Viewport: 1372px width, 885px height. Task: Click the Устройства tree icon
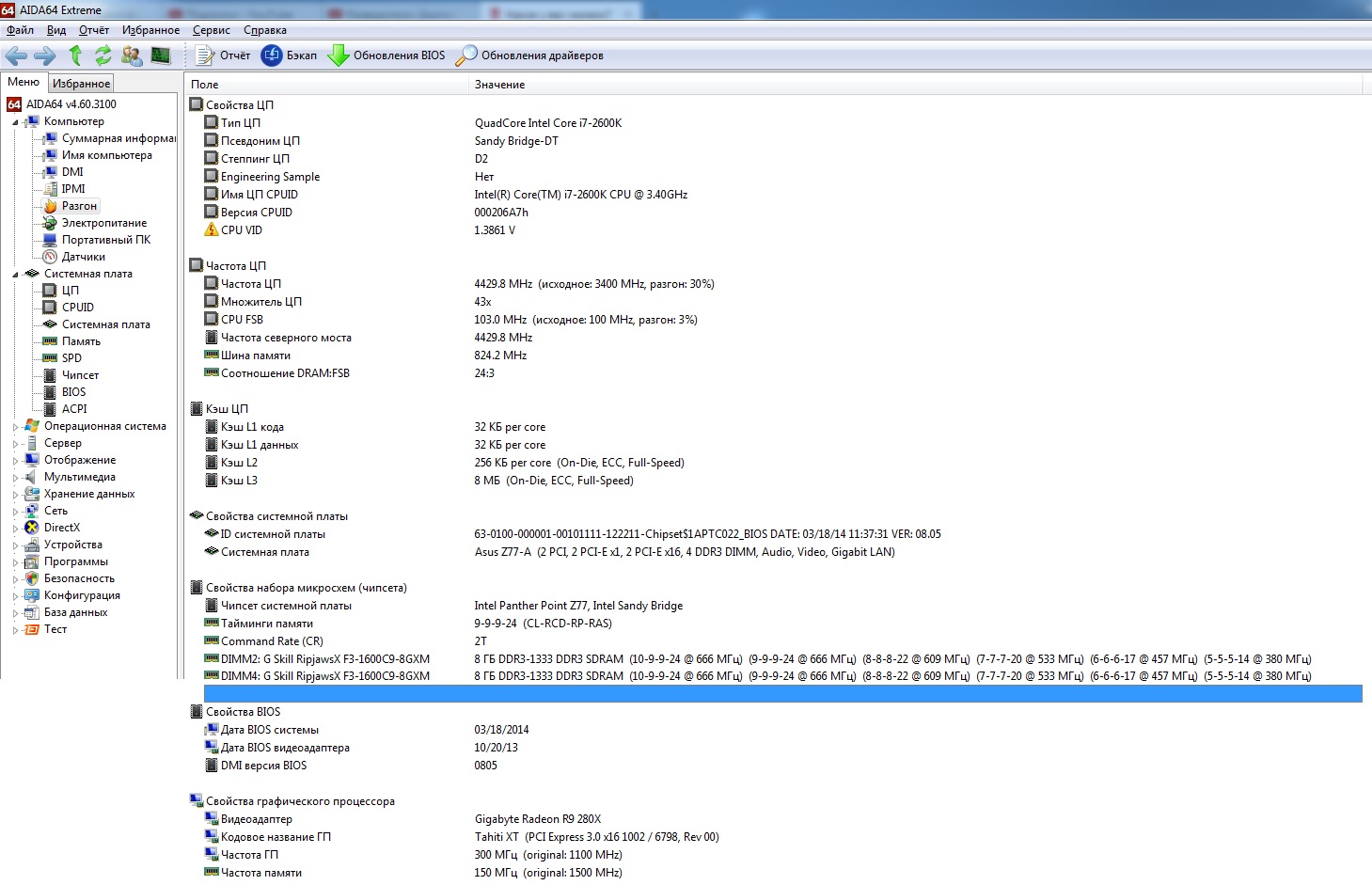pos(32,545)
